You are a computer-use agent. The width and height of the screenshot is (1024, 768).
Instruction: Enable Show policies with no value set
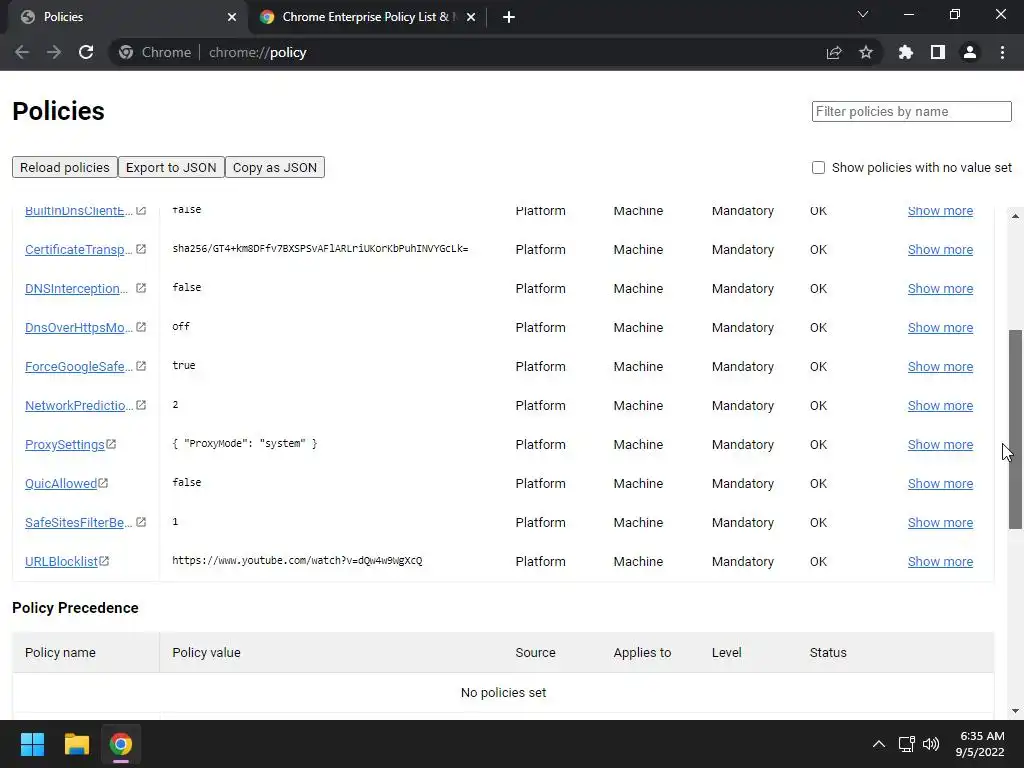818,167
